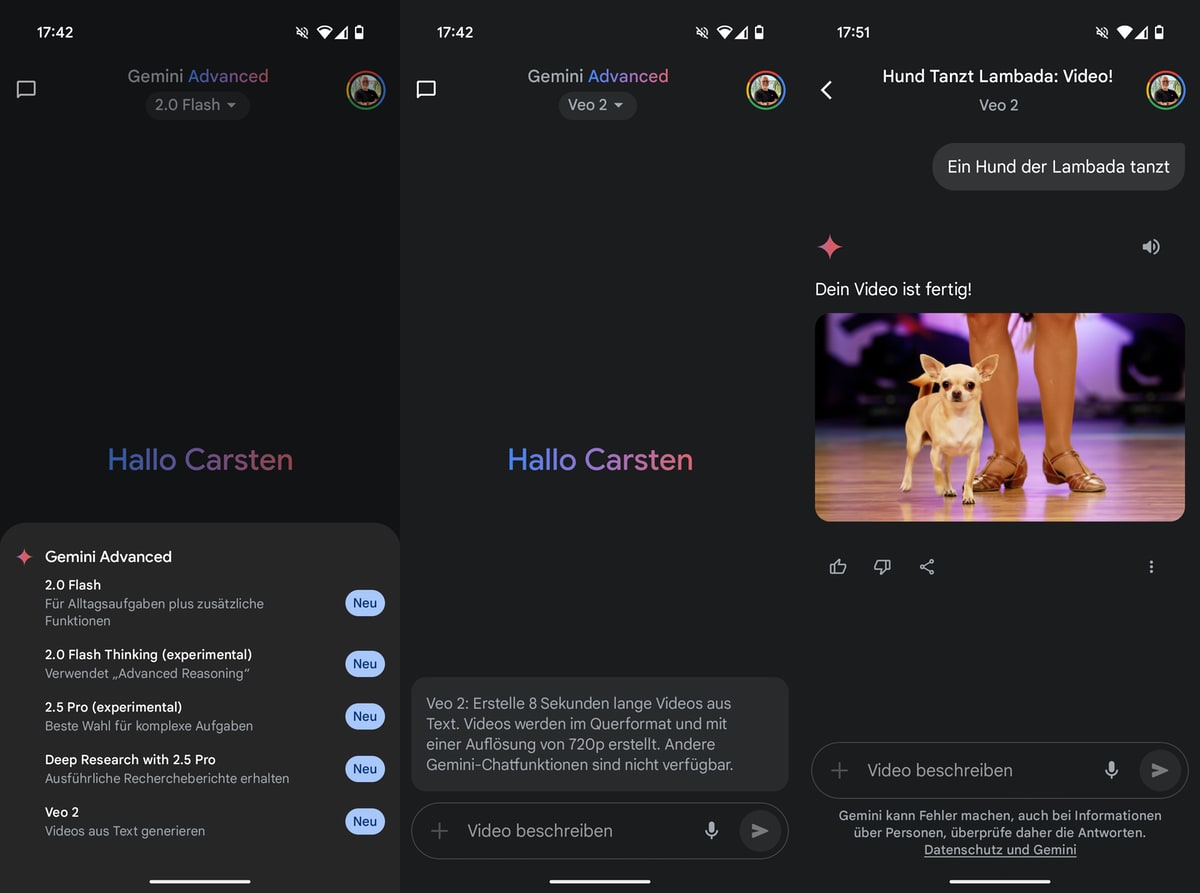Select 2.0 Flash Thinking (experimental) model
Image resolution: width=1200 pixels, height=893 pixels.
tap(148, 664)
